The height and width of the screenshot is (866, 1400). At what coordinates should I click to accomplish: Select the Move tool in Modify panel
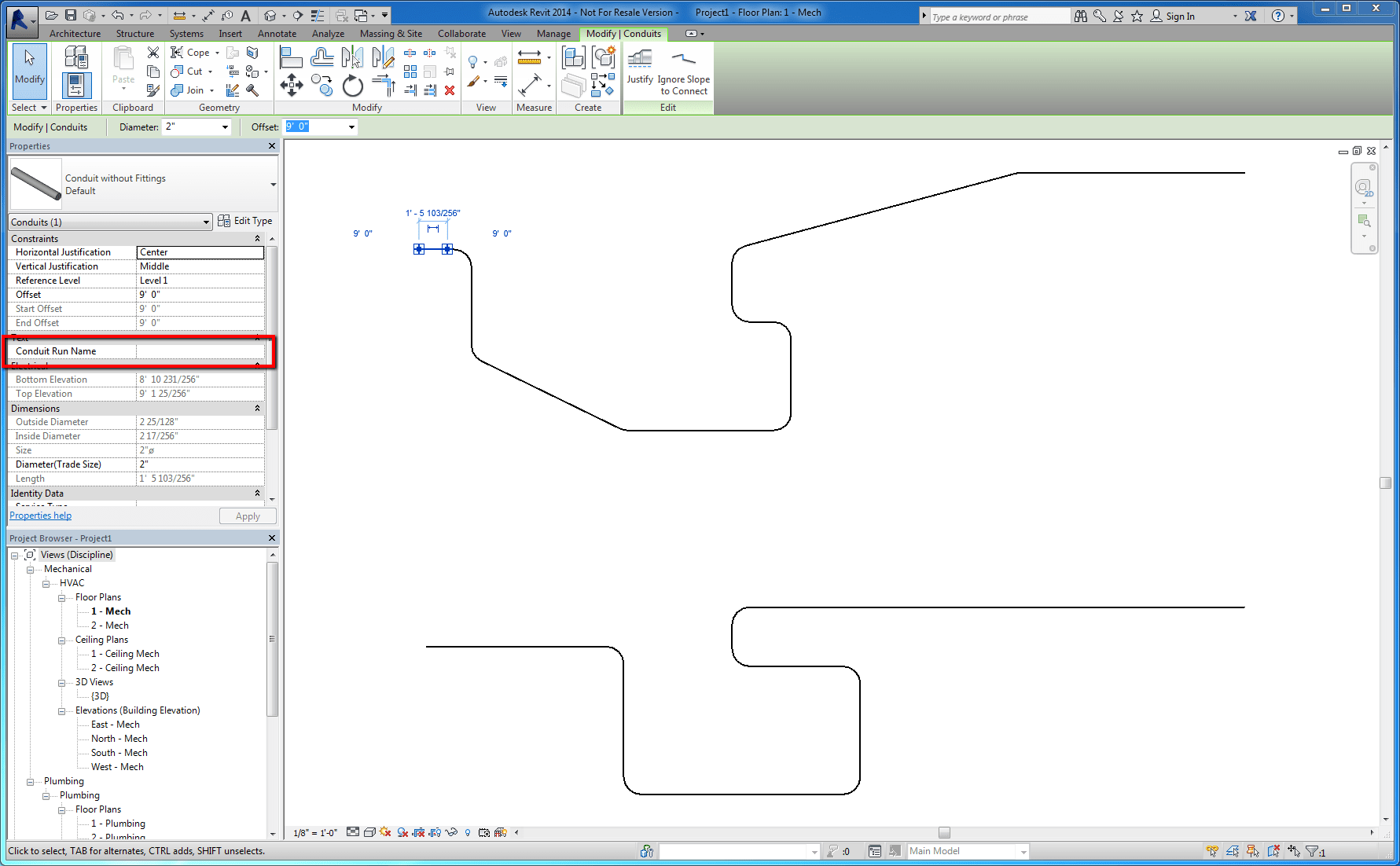click(291, 86)
